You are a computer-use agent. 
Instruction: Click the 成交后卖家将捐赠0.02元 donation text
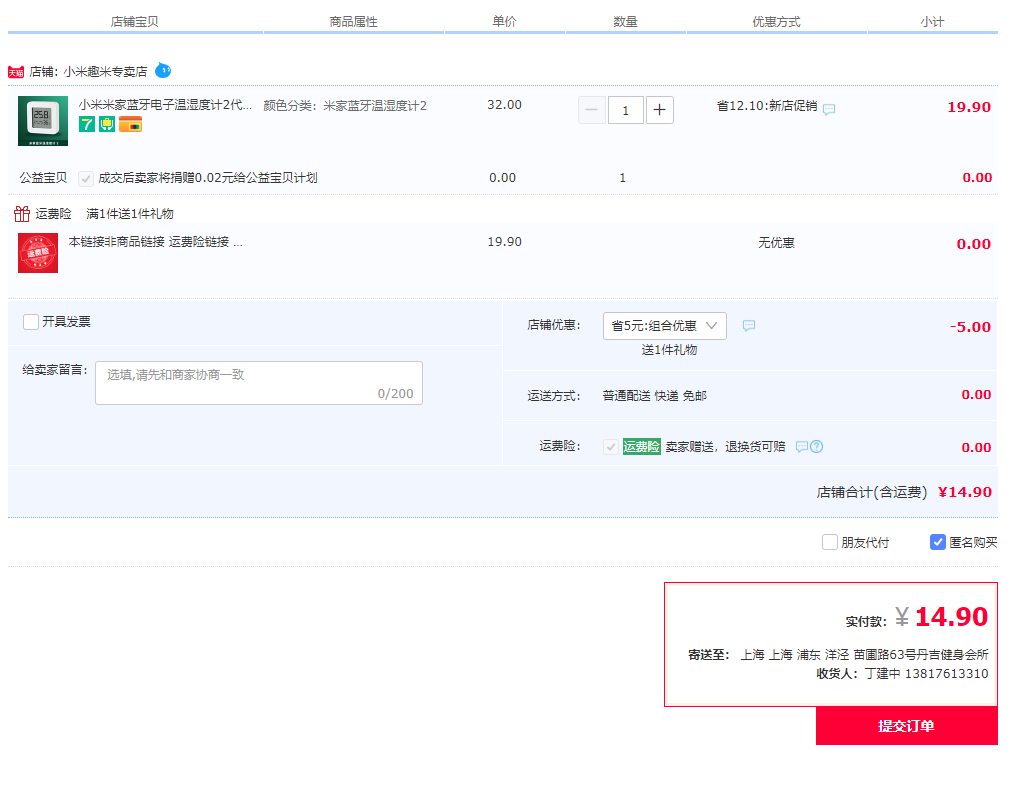pos(208,177)
